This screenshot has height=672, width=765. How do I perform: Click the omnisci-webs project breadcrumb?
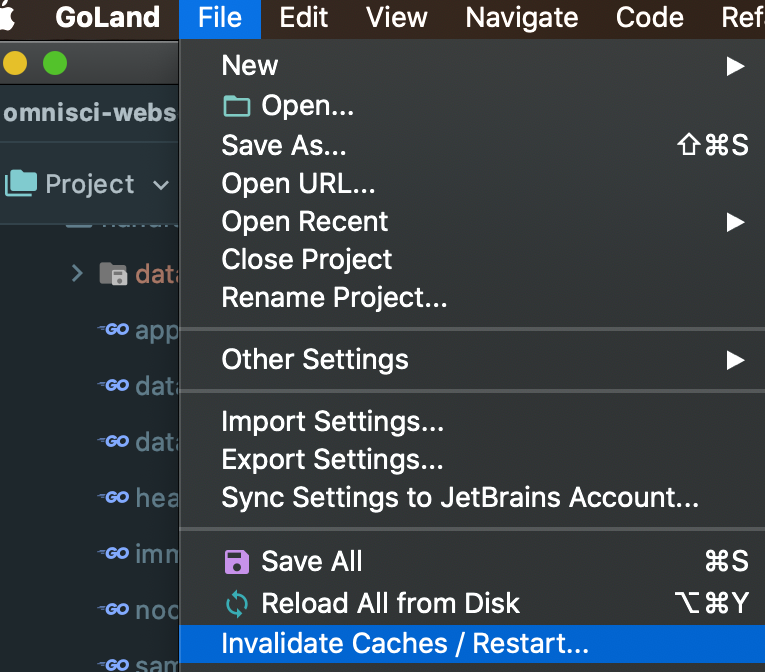90,113
